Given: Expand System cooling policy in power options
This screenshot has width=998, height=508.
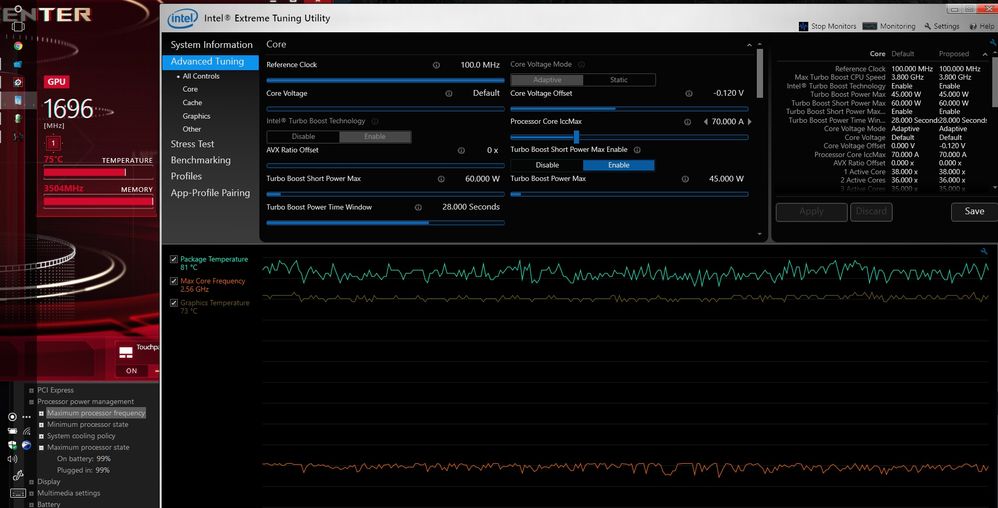Looking at the screenshot, I should tap(41, 436).
